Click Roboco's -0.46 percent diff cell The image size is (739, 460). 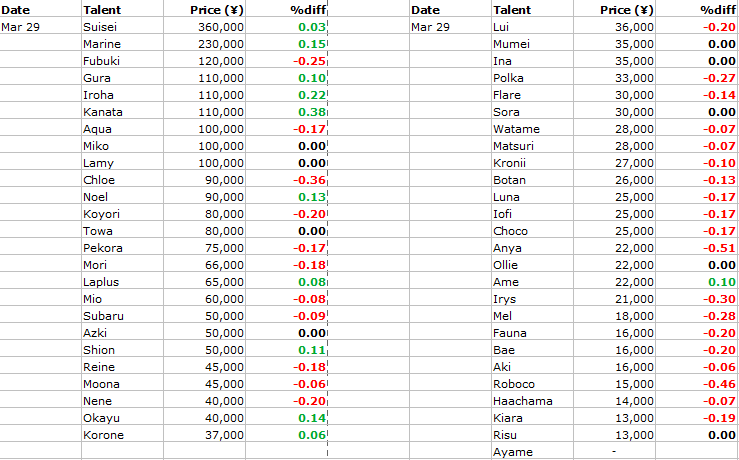(697, 384)
